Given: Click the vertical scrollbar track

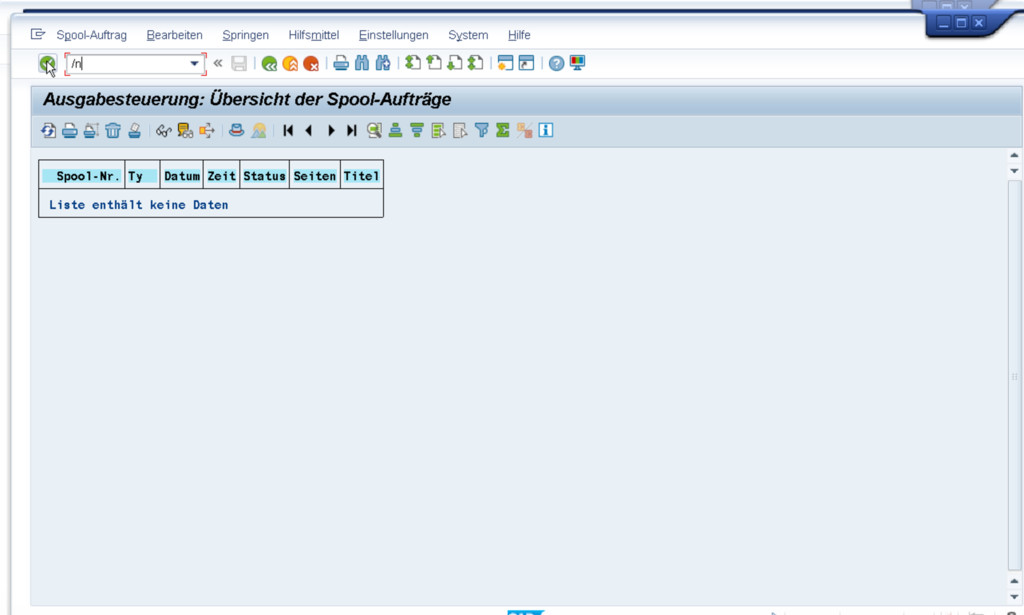Looking at the screenshot, I should (x=1014, y=375).
